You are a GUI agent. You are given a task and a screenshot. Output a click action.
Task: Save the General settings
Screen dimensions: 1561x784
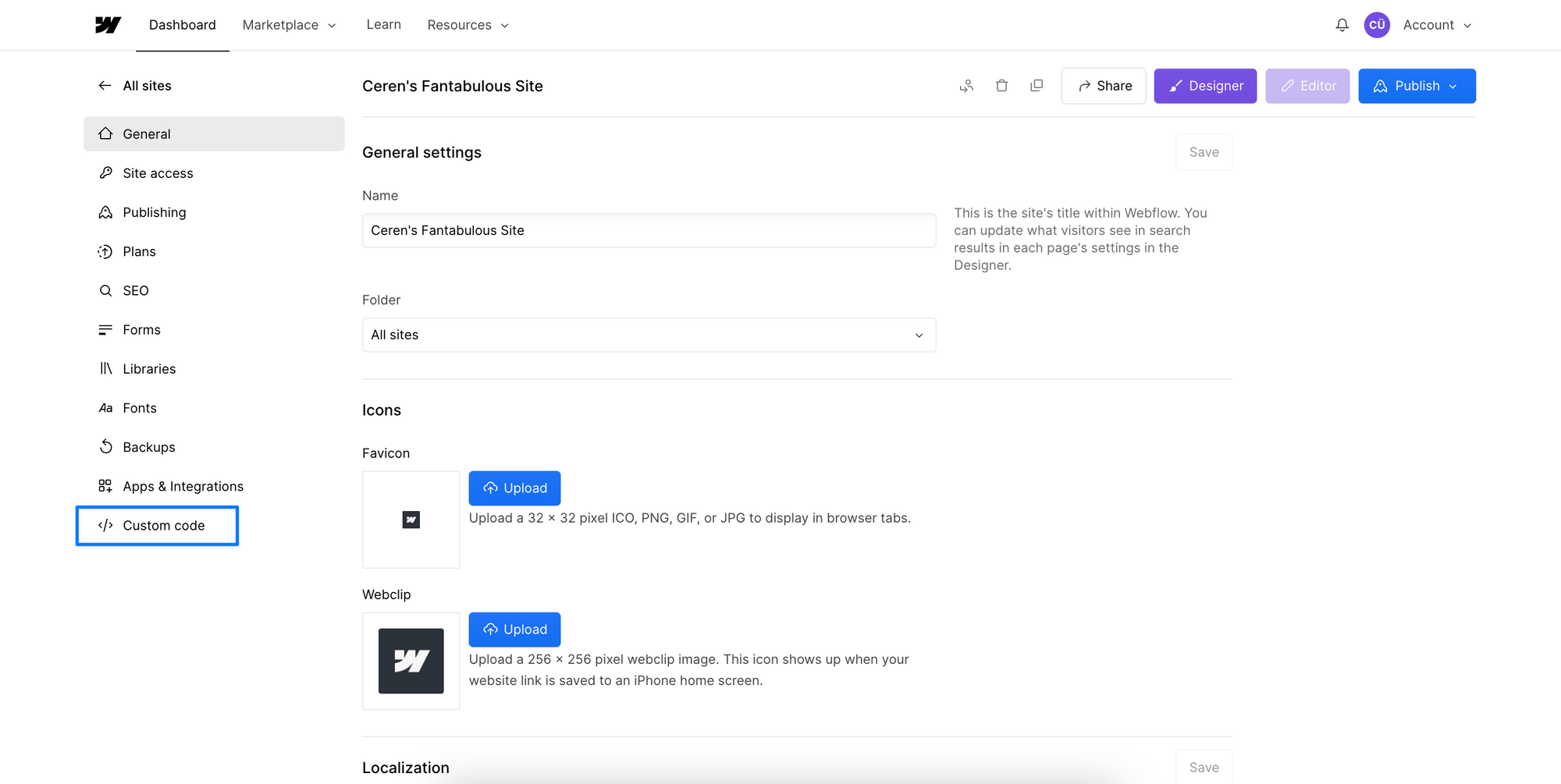(x=1204, y=152)
